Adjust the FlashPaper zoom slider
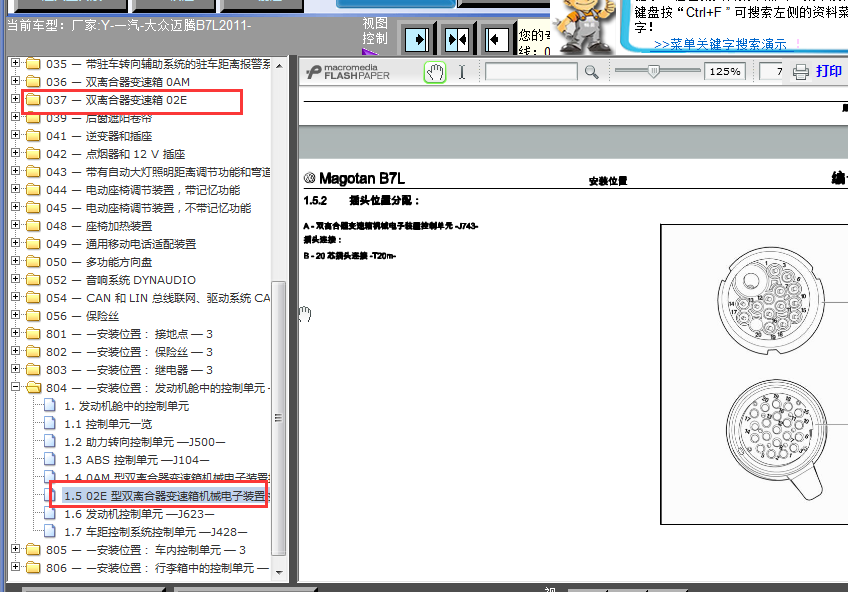This screenshot has width=848, height=592. click(654, 71)
